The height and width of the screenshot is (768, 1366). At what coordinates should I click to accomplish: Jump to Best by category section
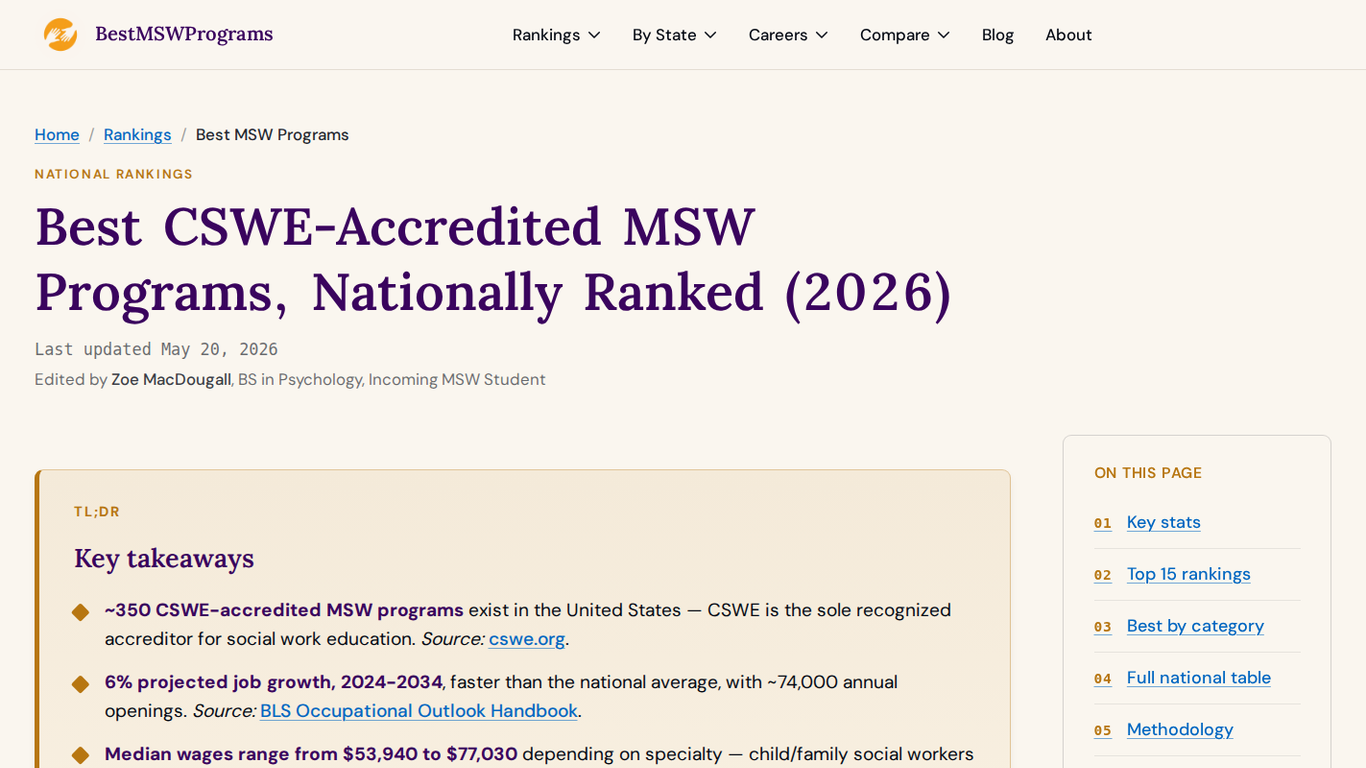(x=1195, y=626)
